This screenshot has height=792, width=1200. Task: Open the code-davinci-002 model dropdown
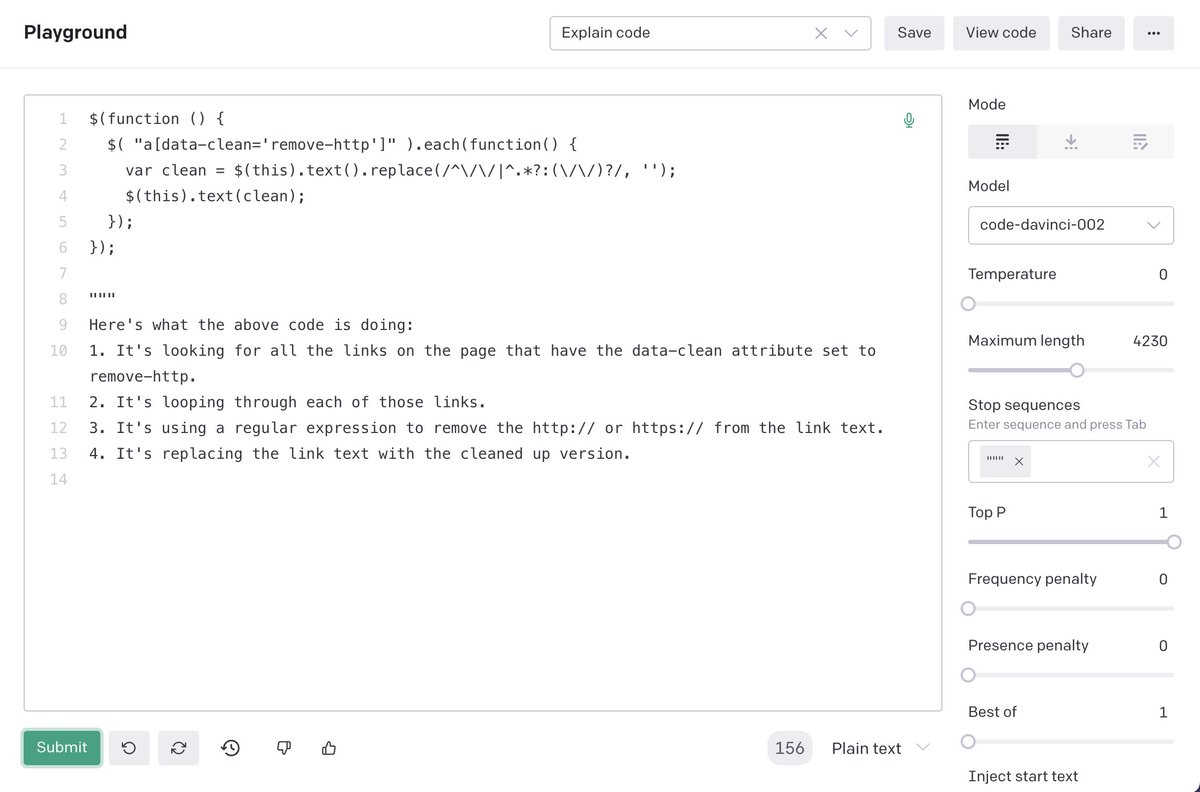click(x=1071, y=225)
